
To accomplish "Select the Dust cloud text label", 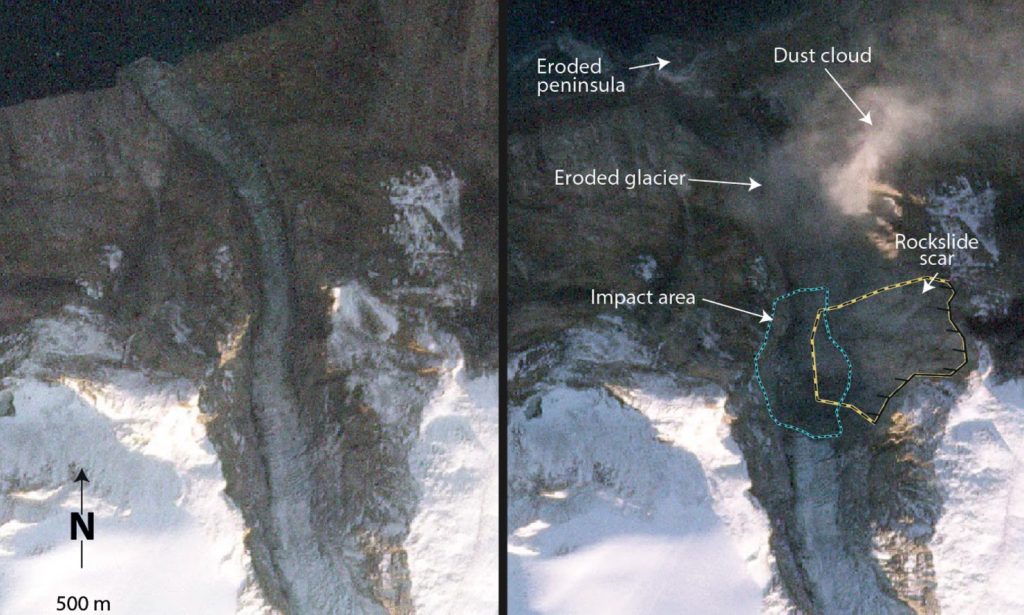I will click(822, 55).
